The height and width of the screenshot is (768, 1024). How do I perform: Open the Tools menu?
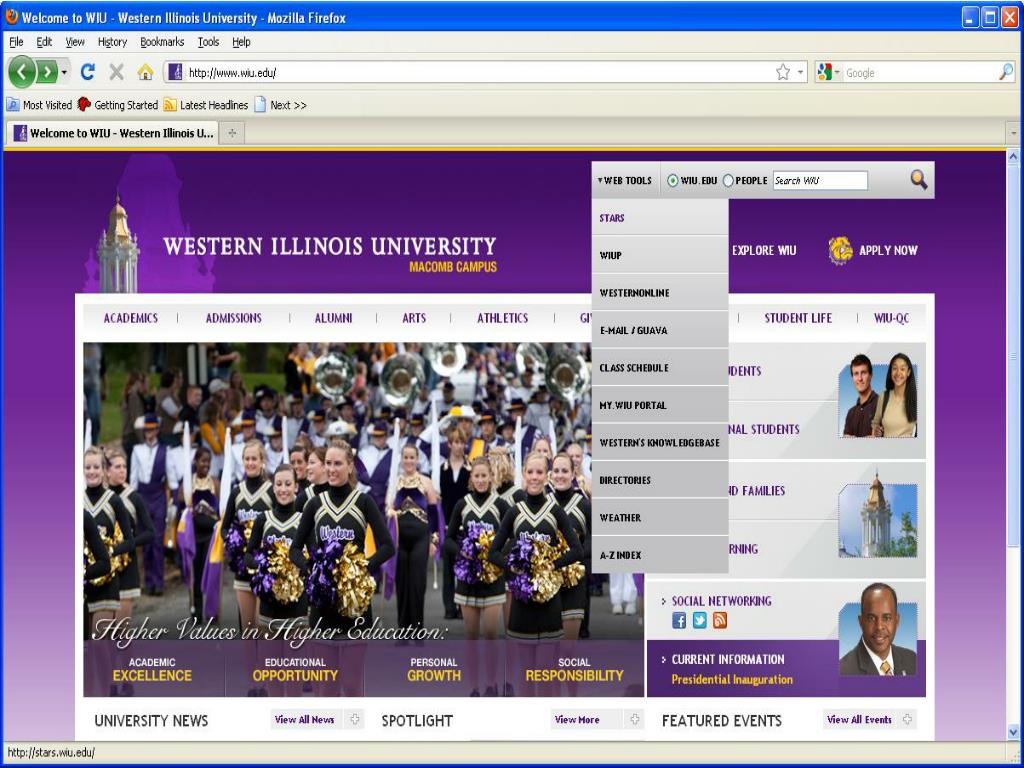(x=208, y=42)
